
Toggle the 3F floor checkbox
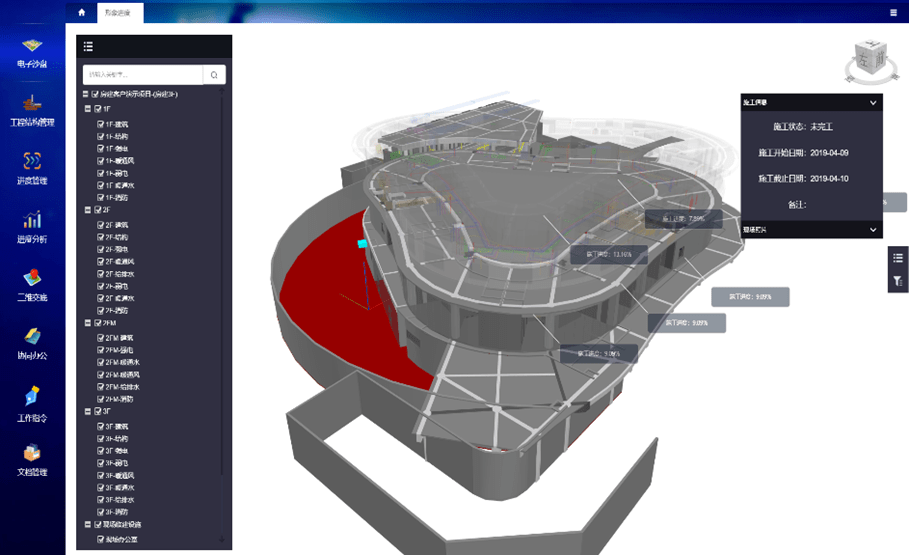pyautogui.click(x=96, y=410)
